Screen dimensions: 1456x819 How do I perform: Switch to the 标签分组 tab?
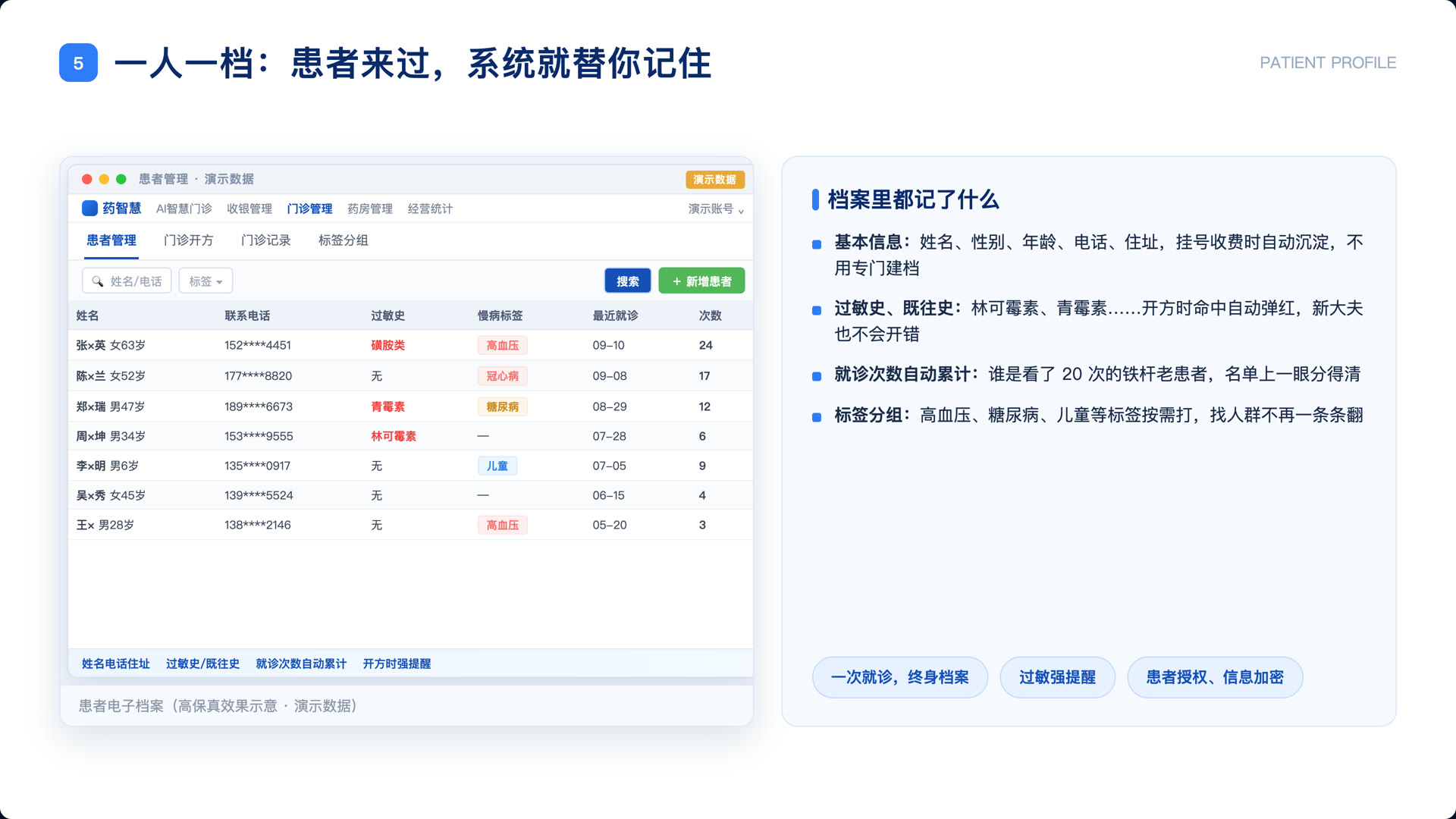[x=344, y=240]
